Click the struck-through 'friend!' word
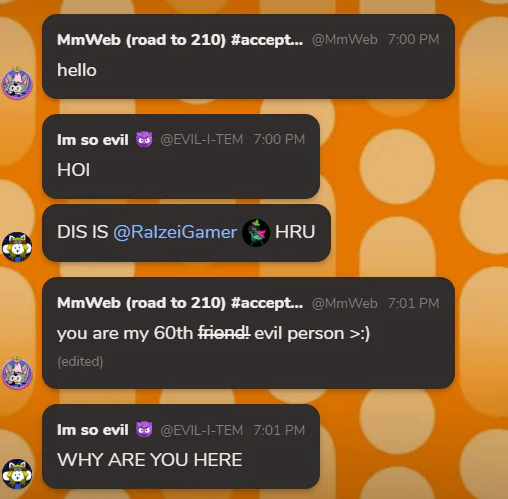 point(224,333)
